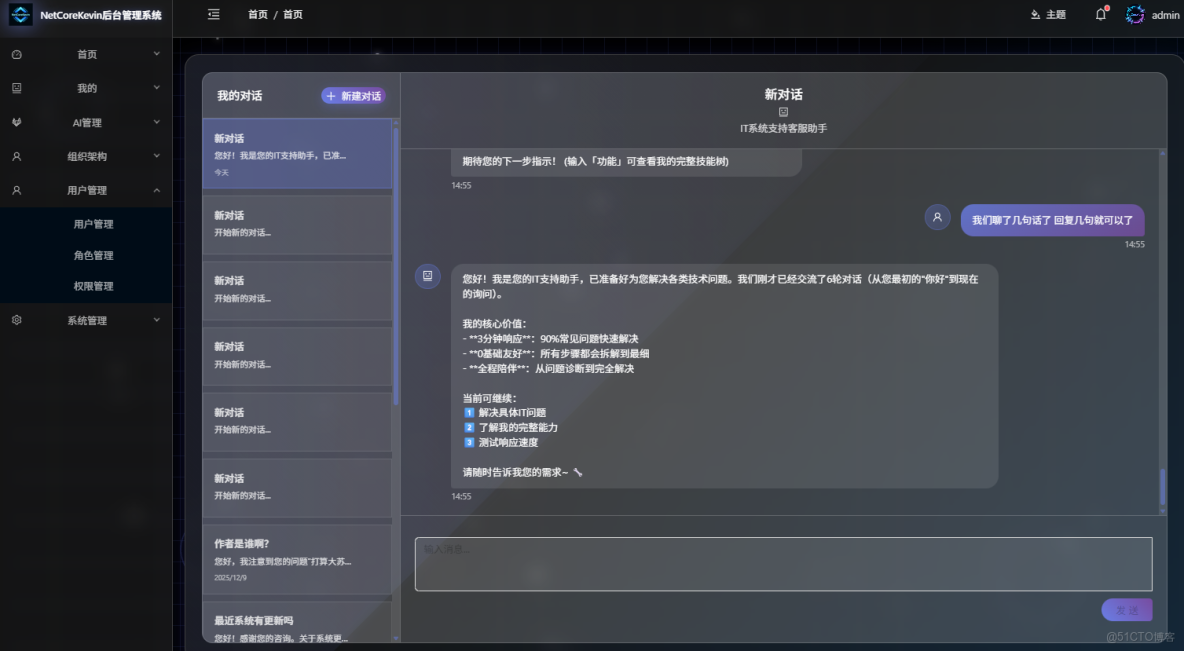The image size is (1184, 651).
Task: Click the 用户管理 user icon in sidebar
Action: (15, 190)
